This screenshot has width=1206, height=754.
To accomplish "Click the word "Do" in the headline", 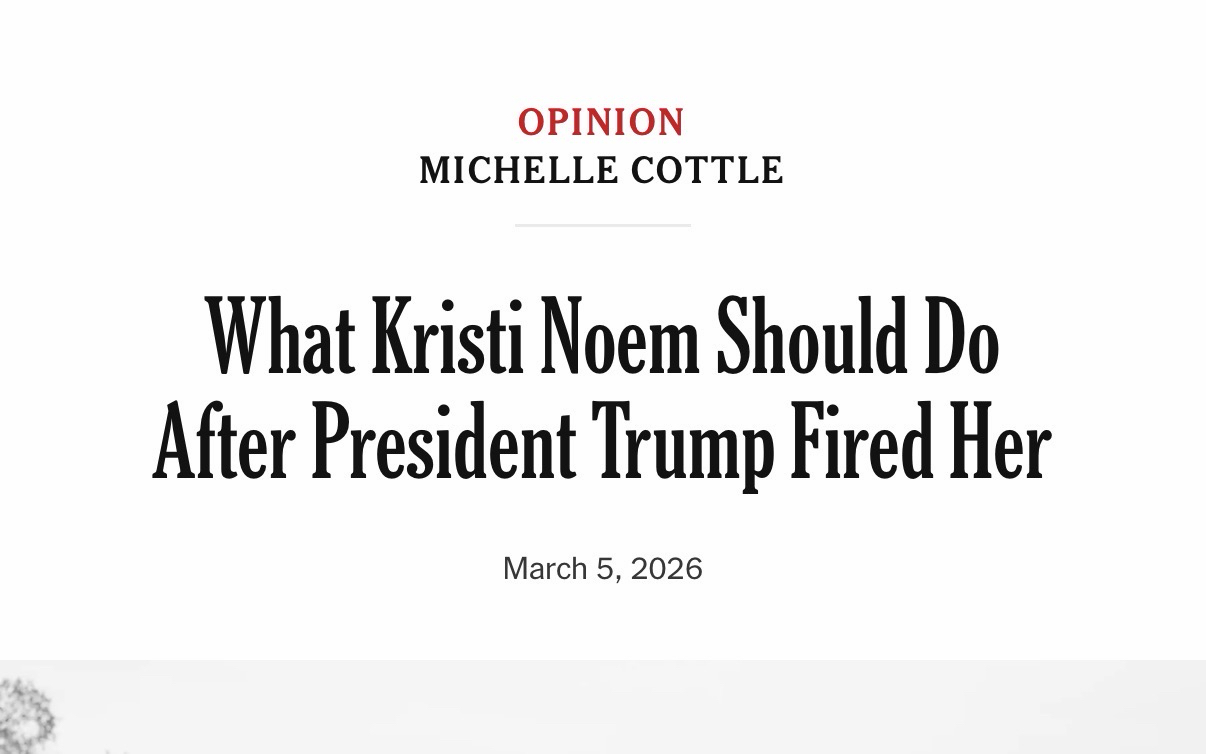I will tap(961, 338).
